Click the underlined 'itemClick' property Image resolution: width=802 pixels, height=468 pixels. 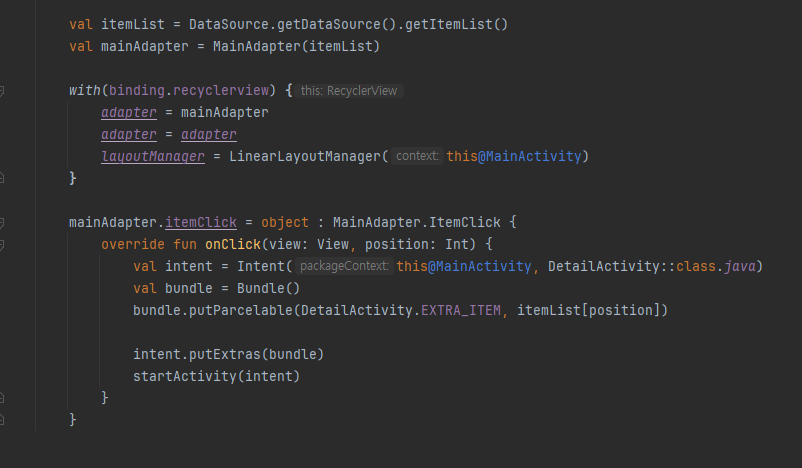point(201,222)
